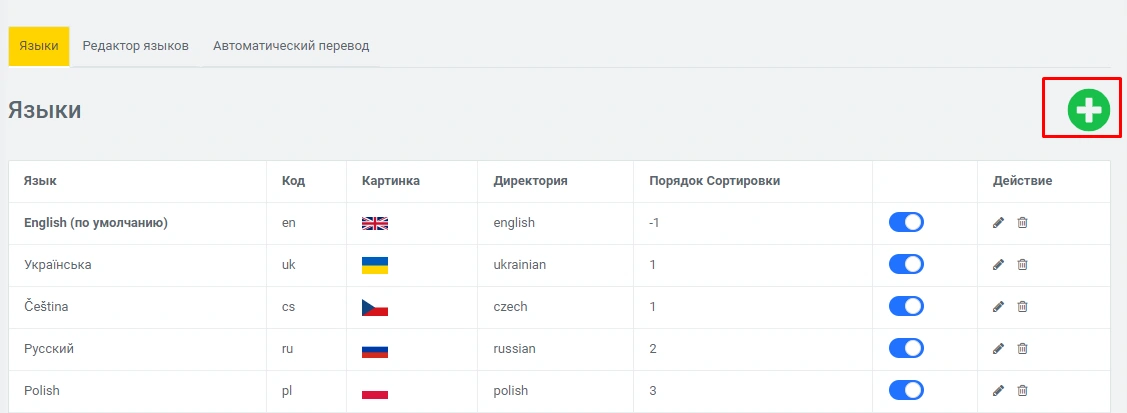Switch to the Редактор языков tab
This screenshot has width=1127, height=413.
tap(136, 46)
